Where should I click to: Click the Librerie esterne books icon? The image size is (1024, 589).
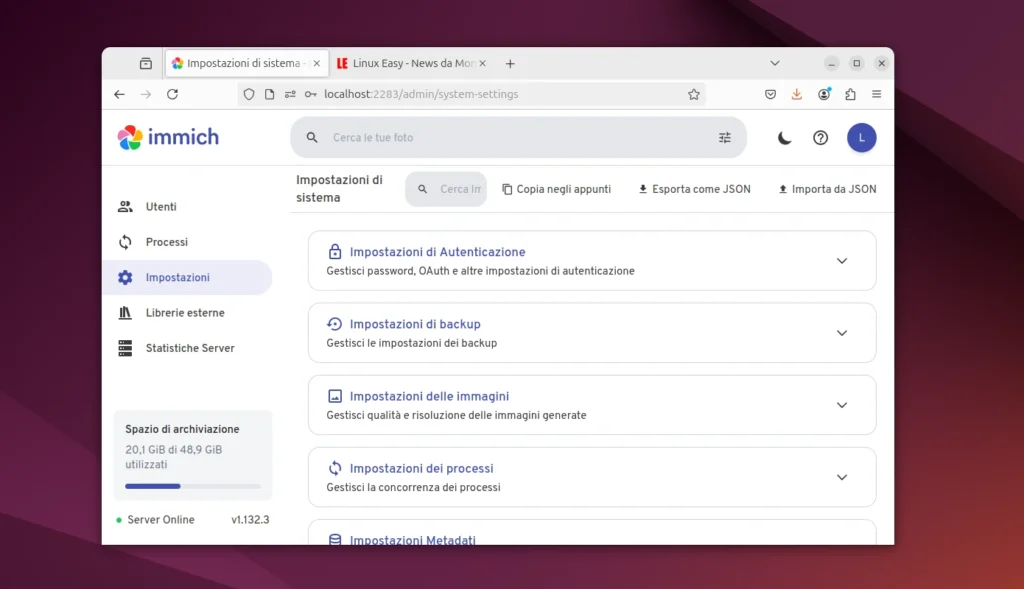pyautogui.click(x=125, y=313)
